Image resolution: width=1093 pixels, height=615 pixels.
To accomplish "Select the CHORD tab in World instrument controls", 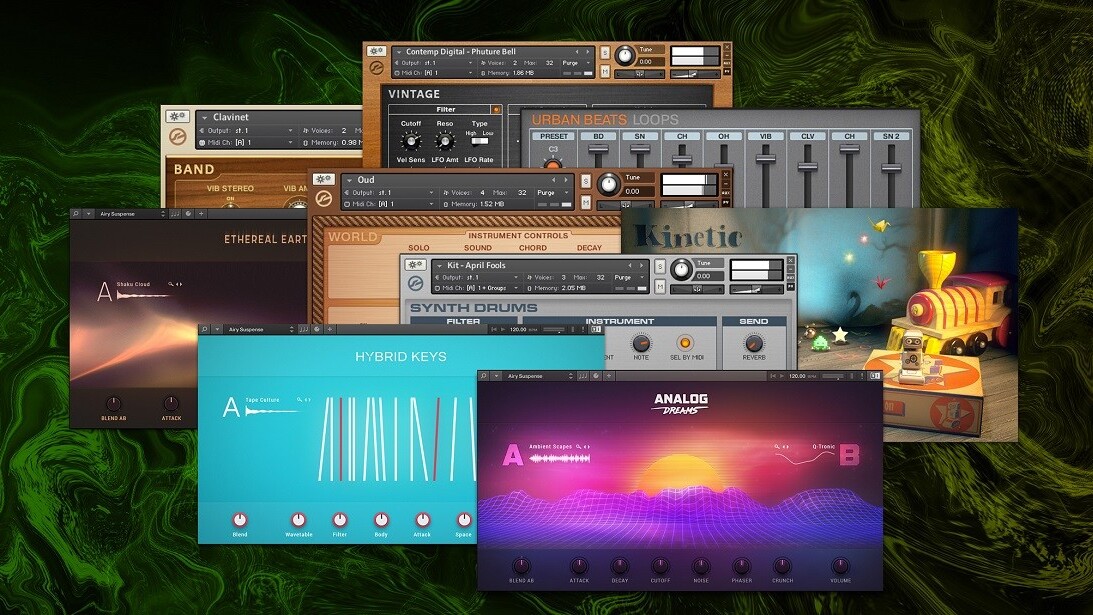I will [x=532, y=248].
